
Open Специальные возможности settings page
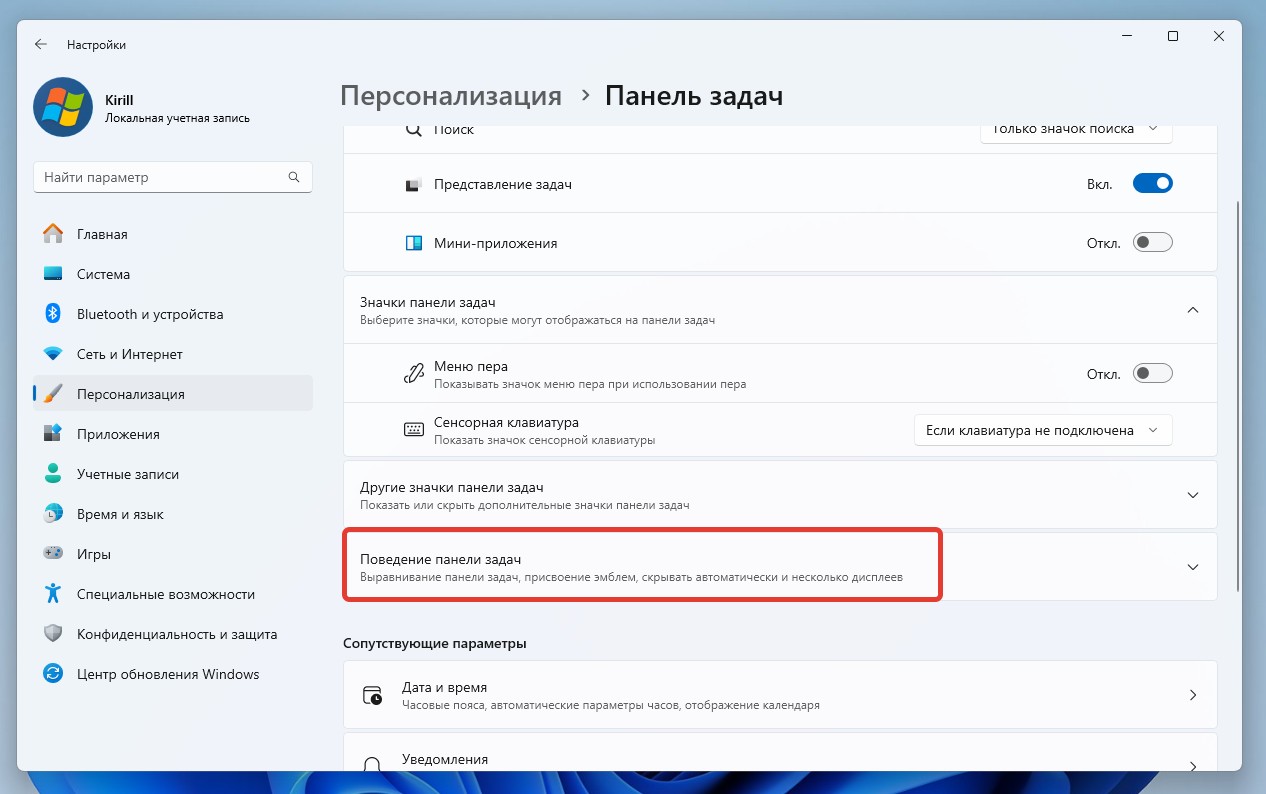pos(173,594)
